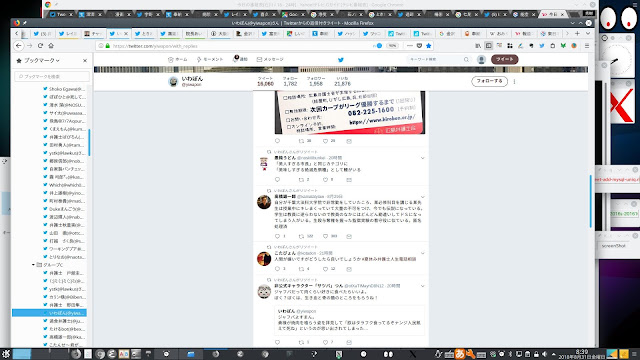Viewport: 640px width, 360px height.
Task: Switch to the フォロワー count tab
Action: coord(316,81)
